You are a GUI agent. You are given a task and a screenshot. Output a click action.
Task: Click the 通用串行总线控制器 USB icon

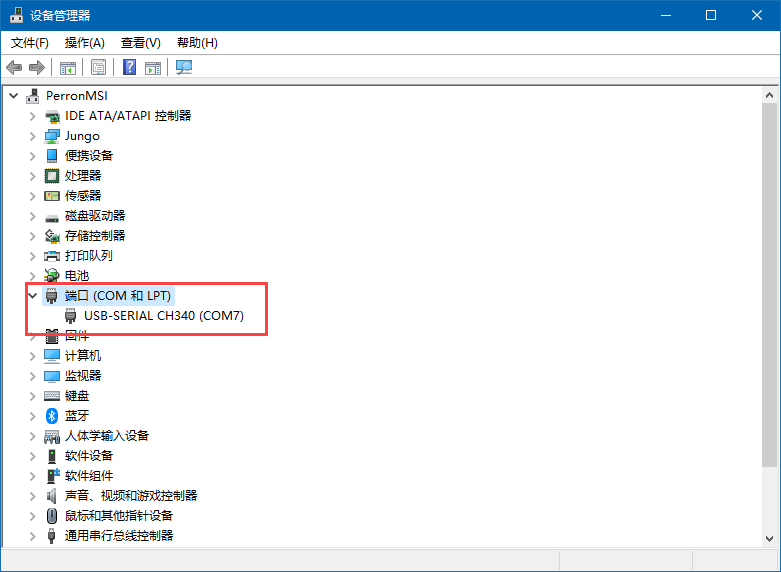[51, 536]
